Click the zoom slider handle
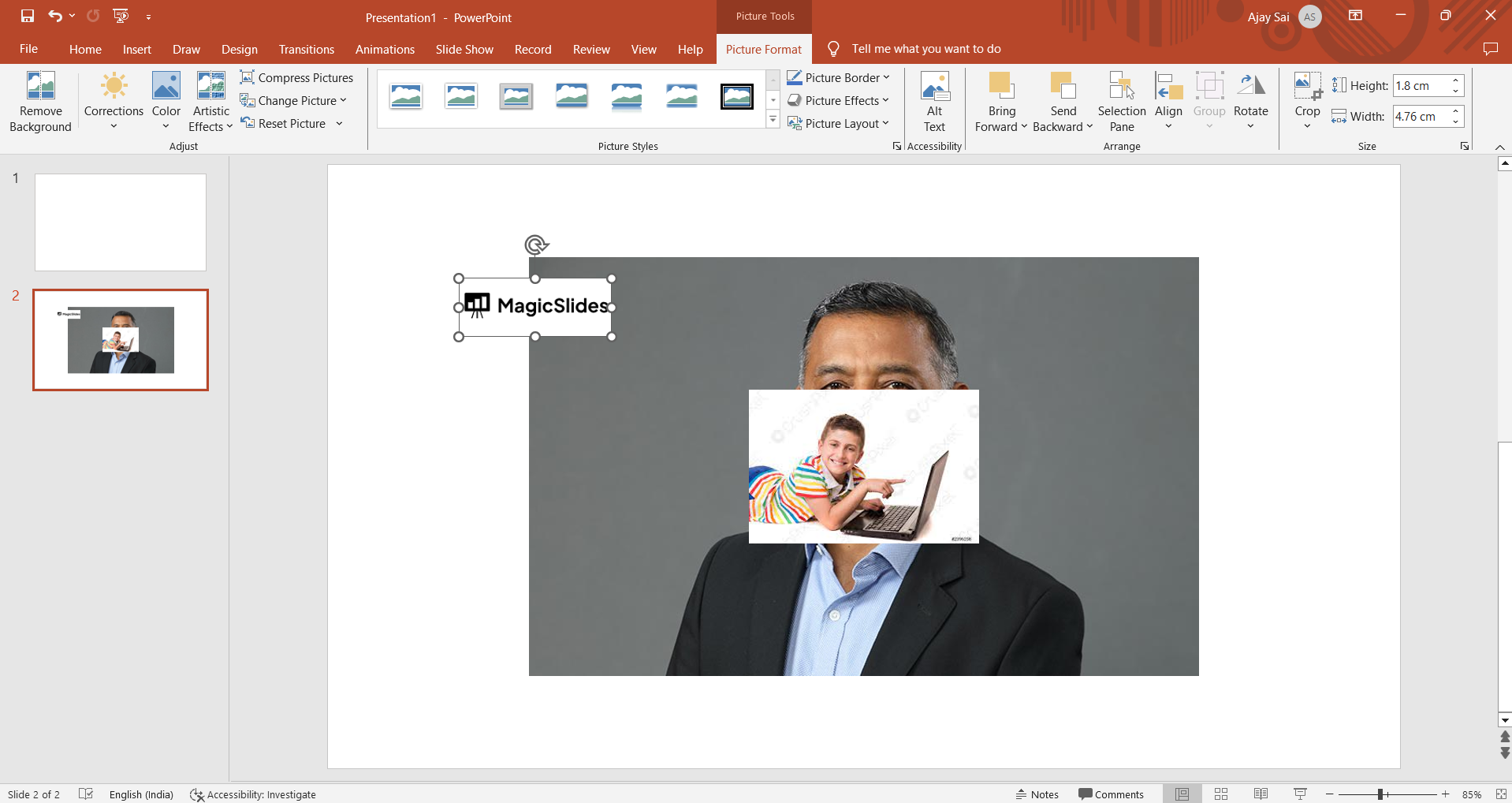 [1380, 794]
